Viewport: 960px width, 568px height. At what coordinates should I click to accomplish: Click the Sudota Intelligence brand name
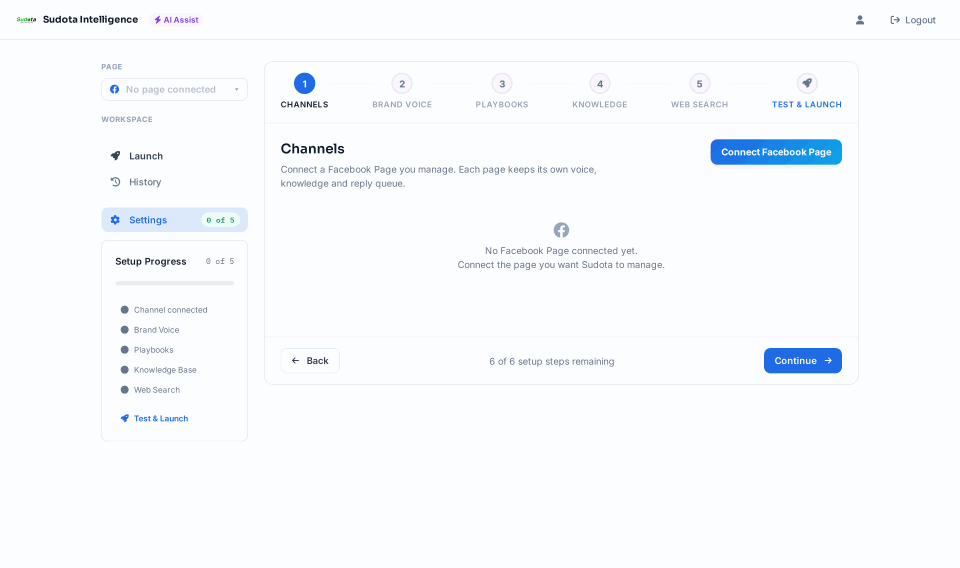pyautogui.click(x=91, y=20)
